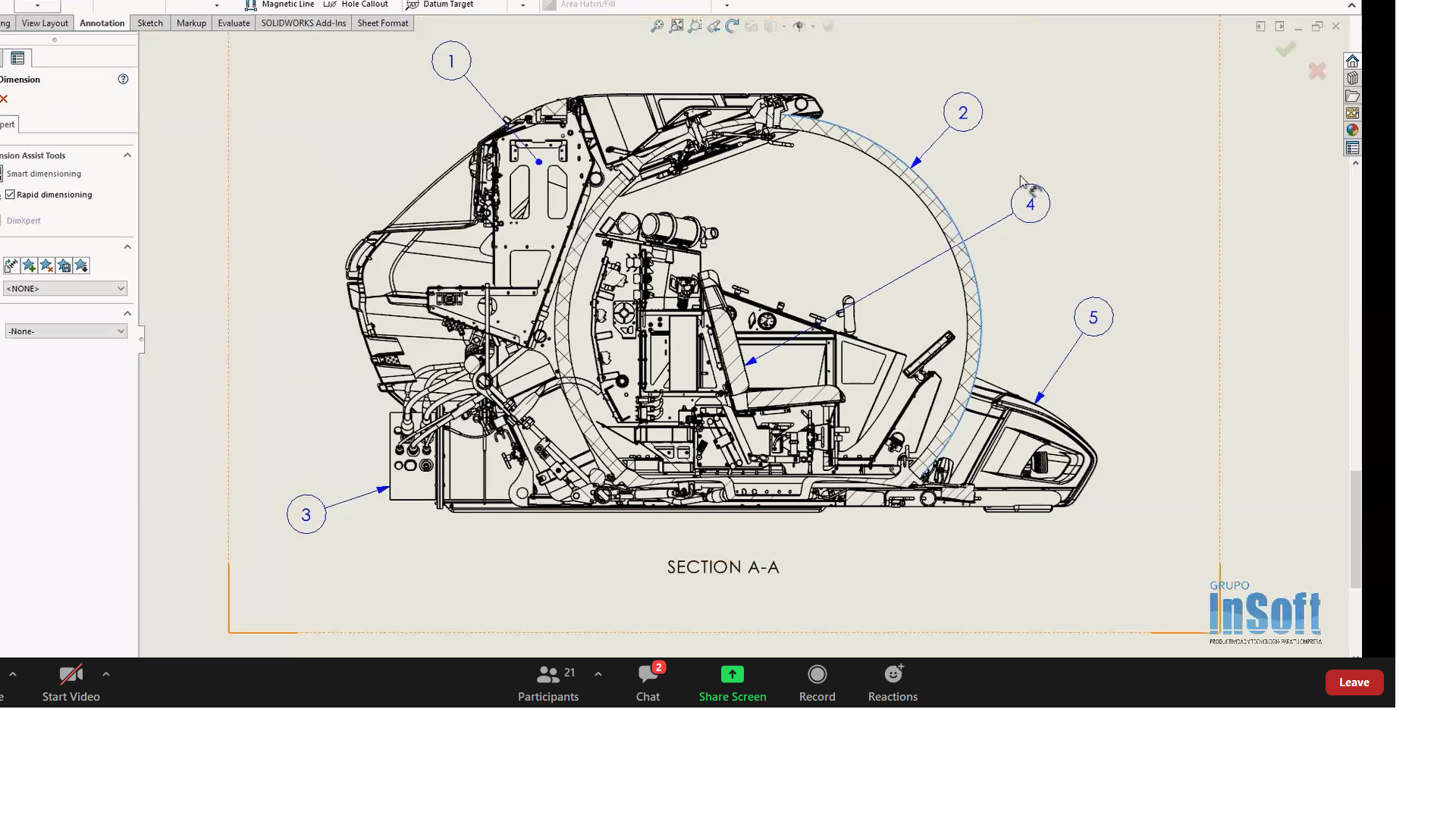Click the green checkmark confirm icon

pyautogui.click(x=1285, y=50)
